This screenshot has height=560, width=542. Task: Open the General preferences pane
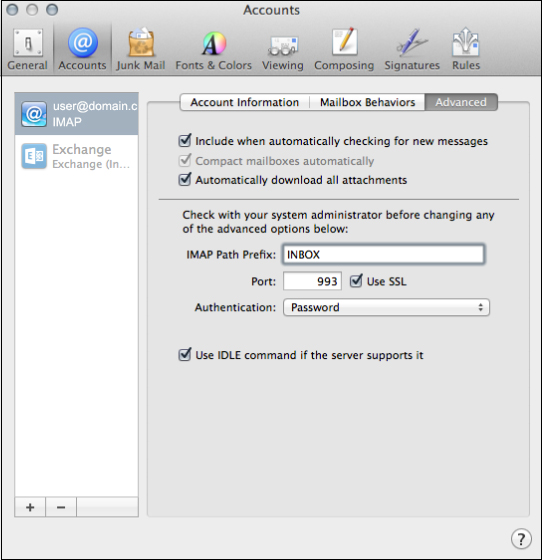click(x=27, y=49)
